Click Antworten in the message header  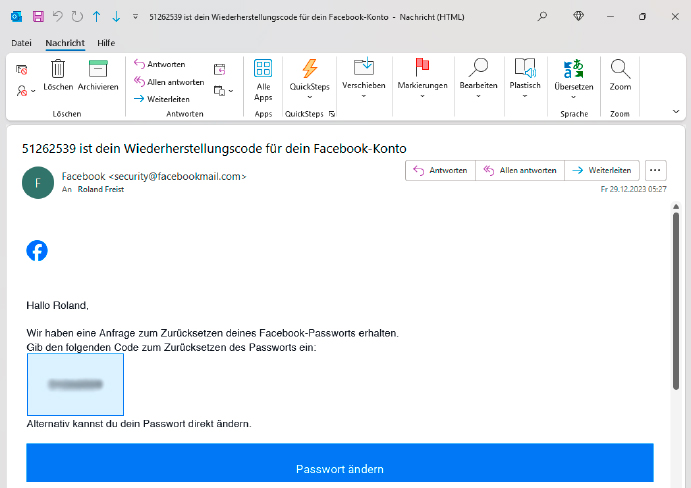click(440, 170)
